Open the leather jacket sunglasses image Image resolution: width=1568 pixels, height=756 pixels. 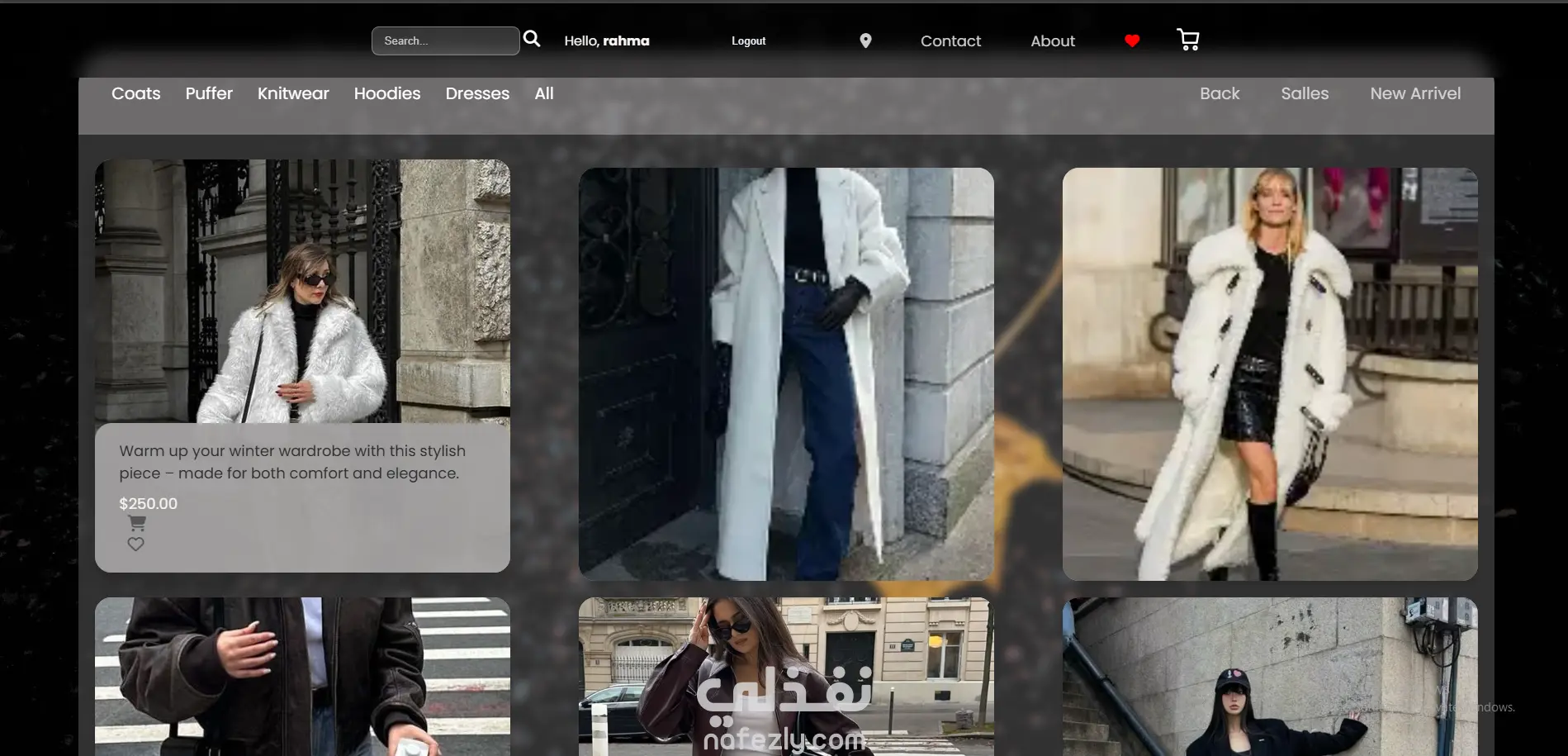[786, 677]
